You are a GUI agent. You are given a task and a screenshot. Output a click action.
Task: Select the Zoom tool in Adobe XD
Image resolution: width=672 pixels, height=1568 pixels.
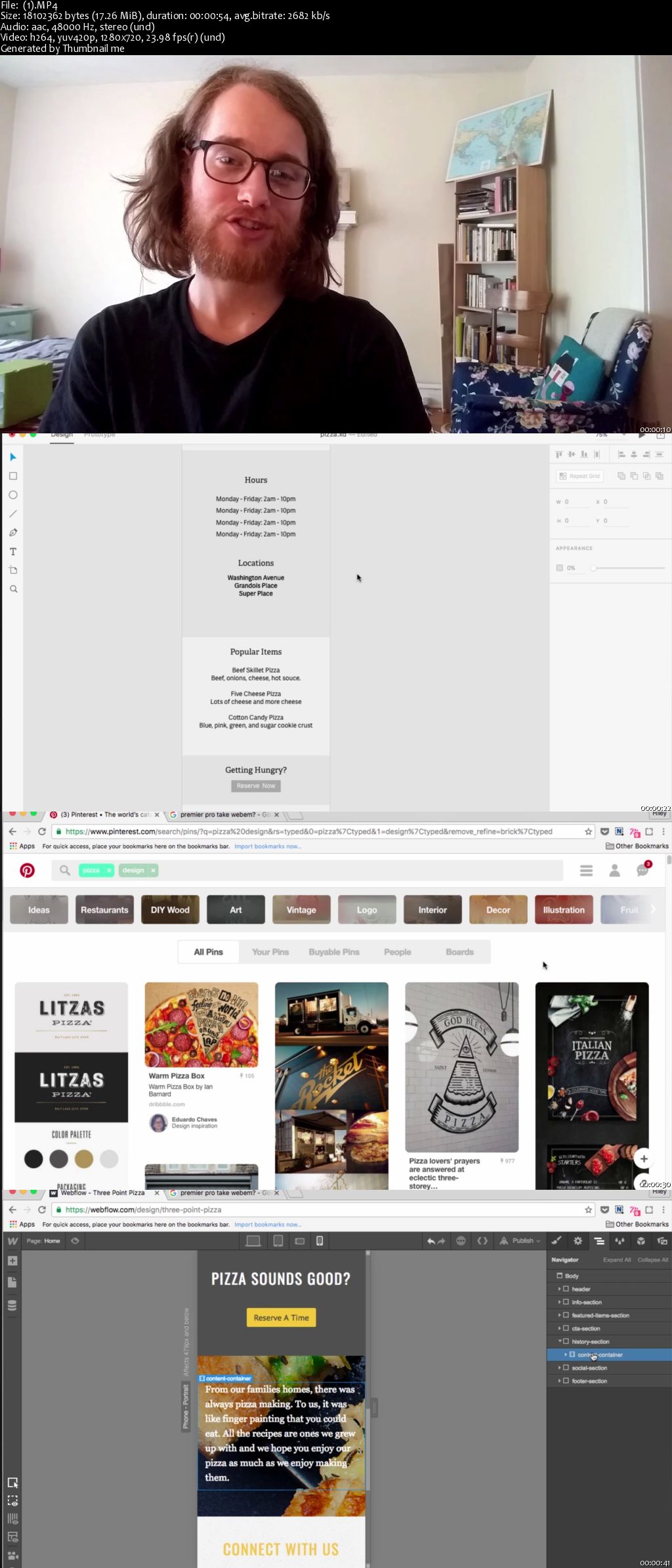[x=12, y=589]
